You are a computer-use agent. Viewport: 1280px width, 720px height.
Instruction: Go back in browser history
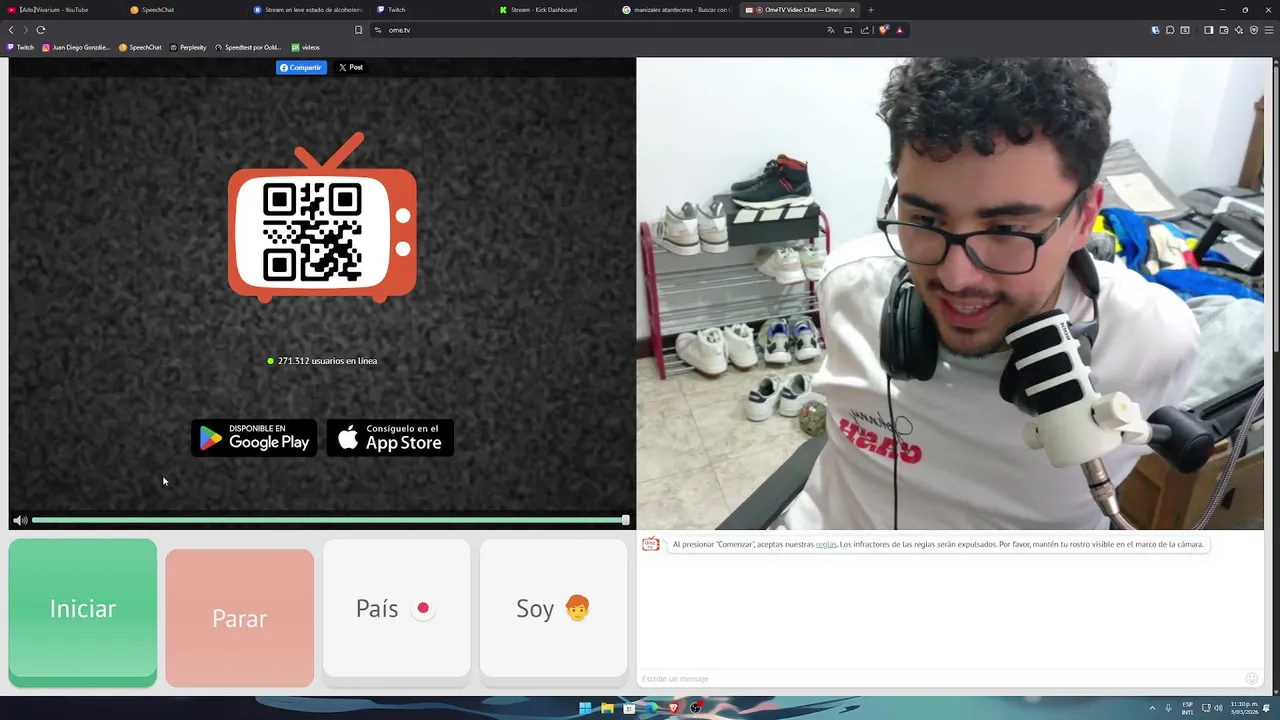pos(11,30)
